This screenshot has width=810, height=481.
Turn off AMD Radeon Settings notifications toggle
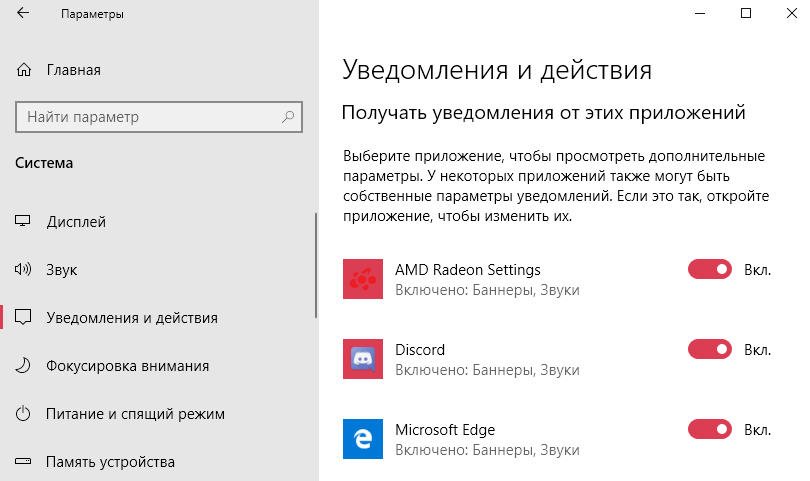710,269
